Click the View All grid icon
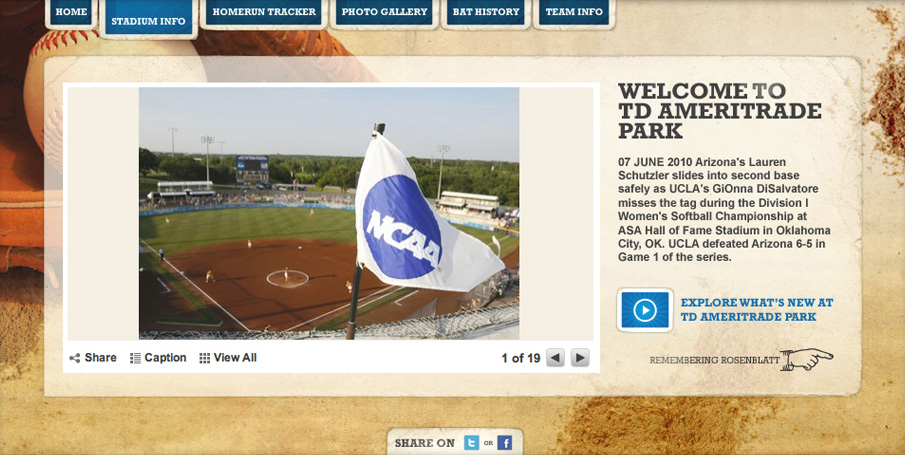 click(204, 358)
